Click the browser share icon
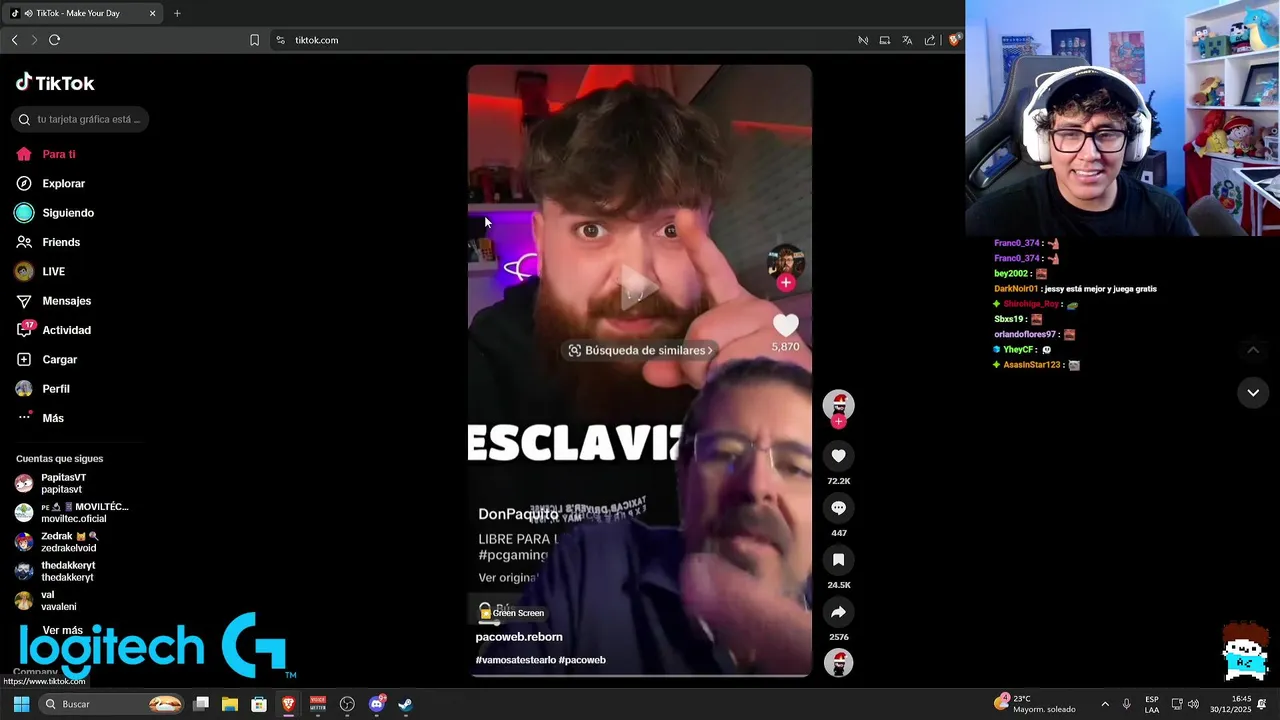 pos(930,40)
